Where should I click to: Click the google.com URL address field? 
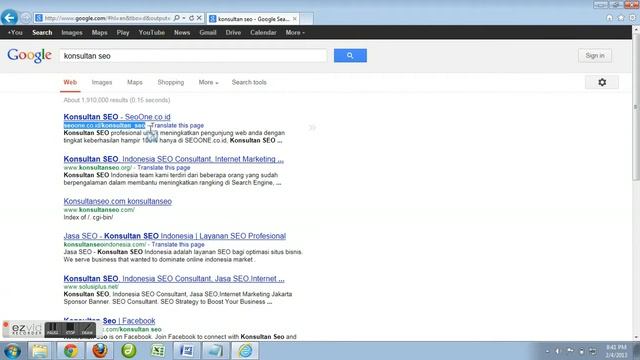[x=107, y=18]
